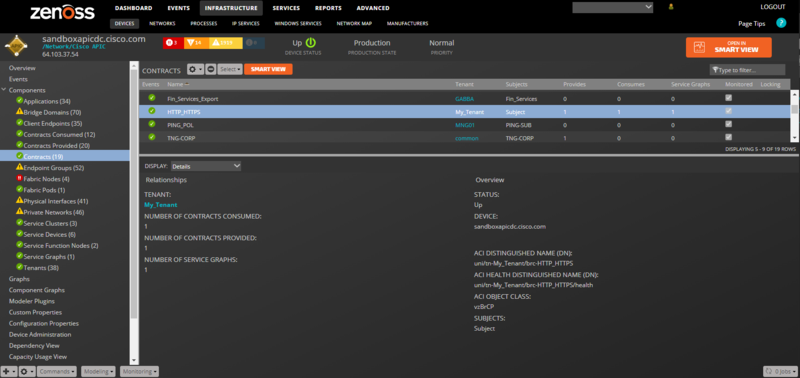Open the Display Details dropdown
This screenshot has height=378, width=800.
coord(206,166)
